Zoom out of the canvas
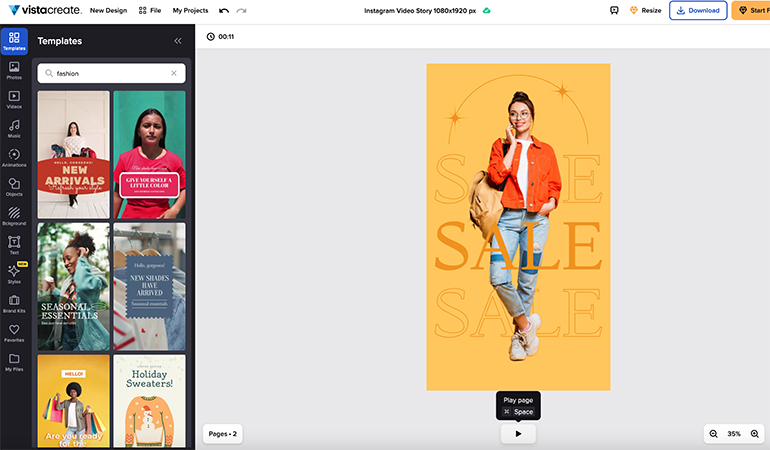Image resolution: width=770 pixels, height=450 pixels. 714,434
